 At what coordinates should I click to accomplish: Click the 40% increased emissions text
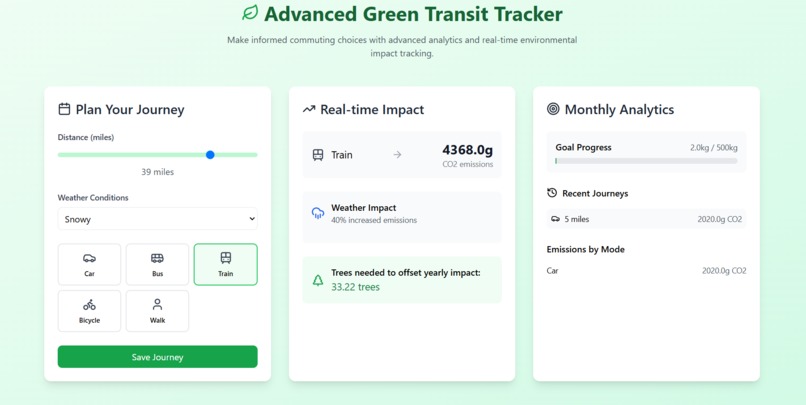pyautogui.click(x=374, y=220)
